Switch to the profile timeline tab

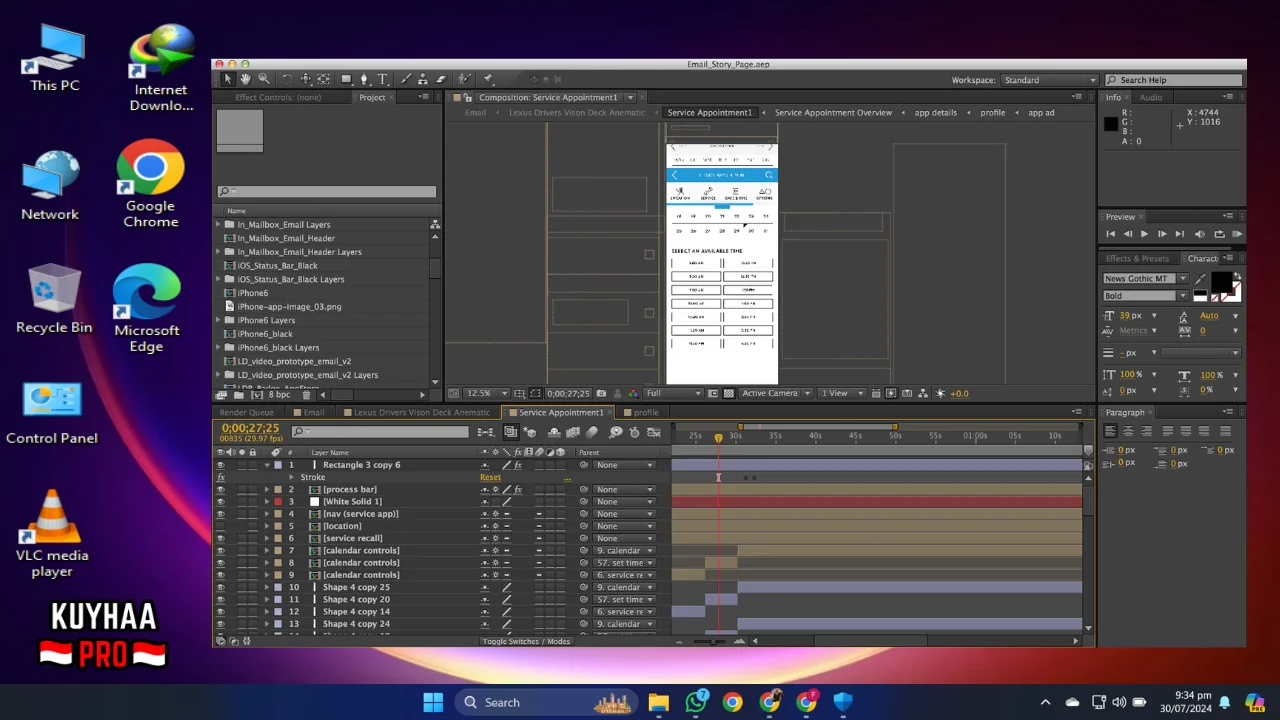pos(646,412)
